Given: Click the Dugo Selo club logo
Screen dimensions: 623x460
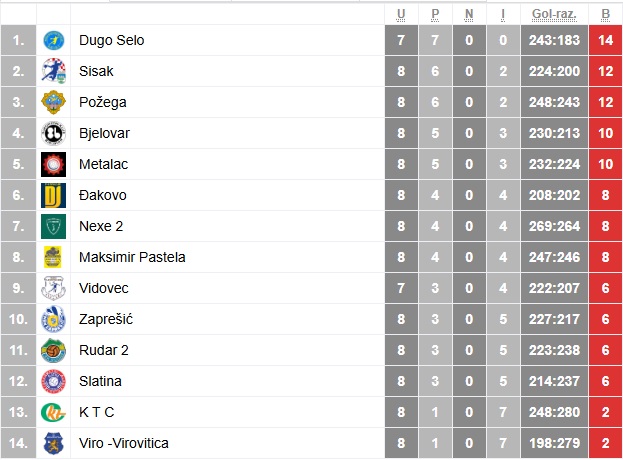Looking at the screenshot, I should [x=53, y=41].
